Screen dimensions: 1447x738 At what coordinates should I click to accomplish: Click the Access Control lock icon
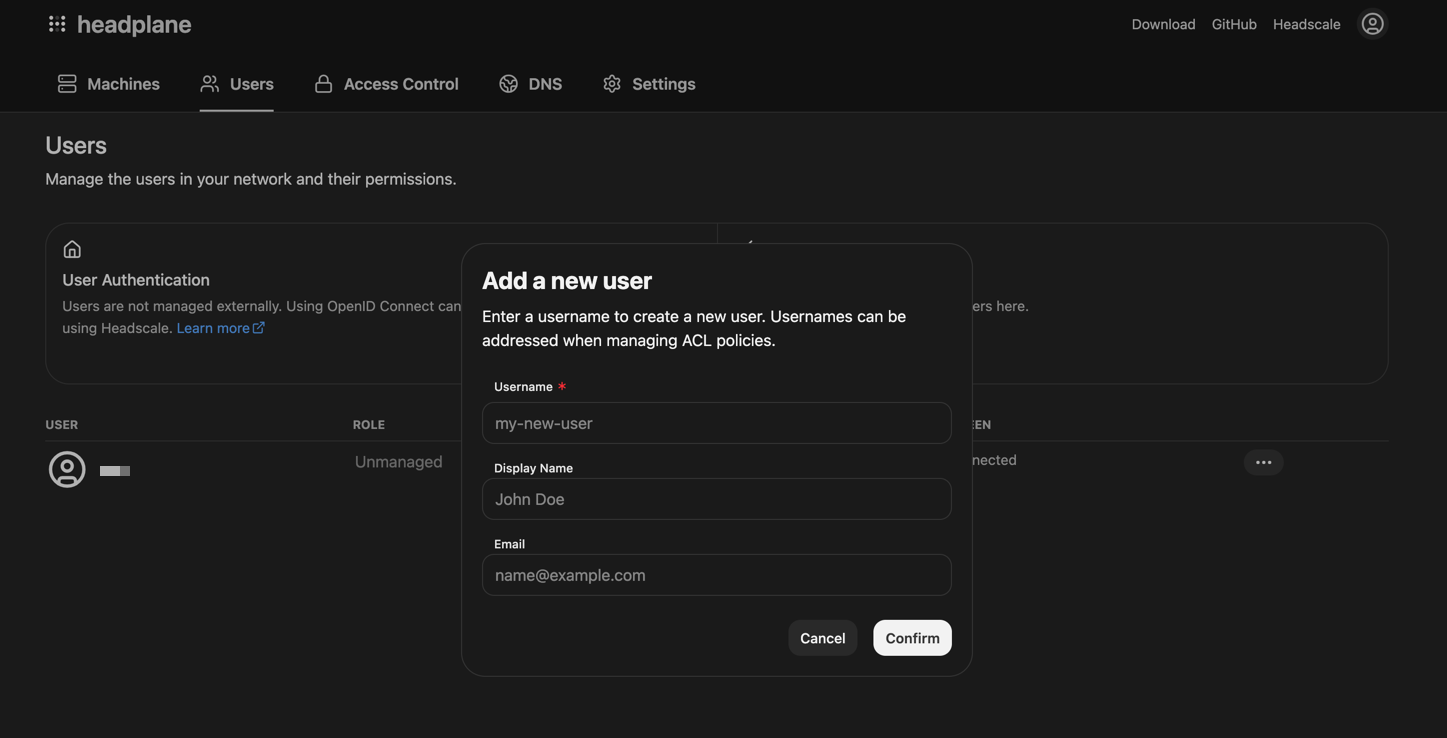(323, 84)
